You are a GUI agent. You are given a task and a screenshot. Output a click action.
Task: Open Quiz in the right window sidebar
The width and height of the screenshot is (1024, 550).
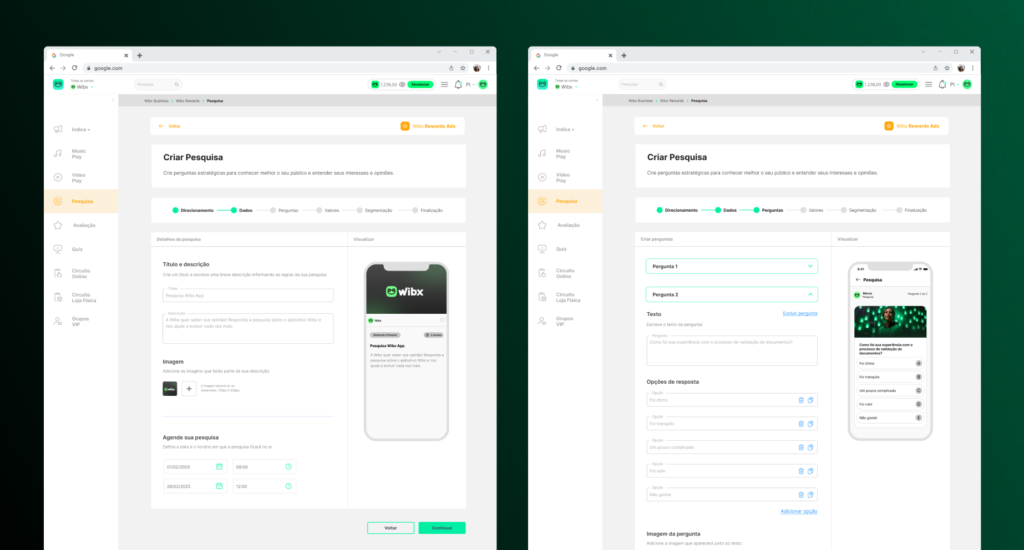tap(561, 248)
